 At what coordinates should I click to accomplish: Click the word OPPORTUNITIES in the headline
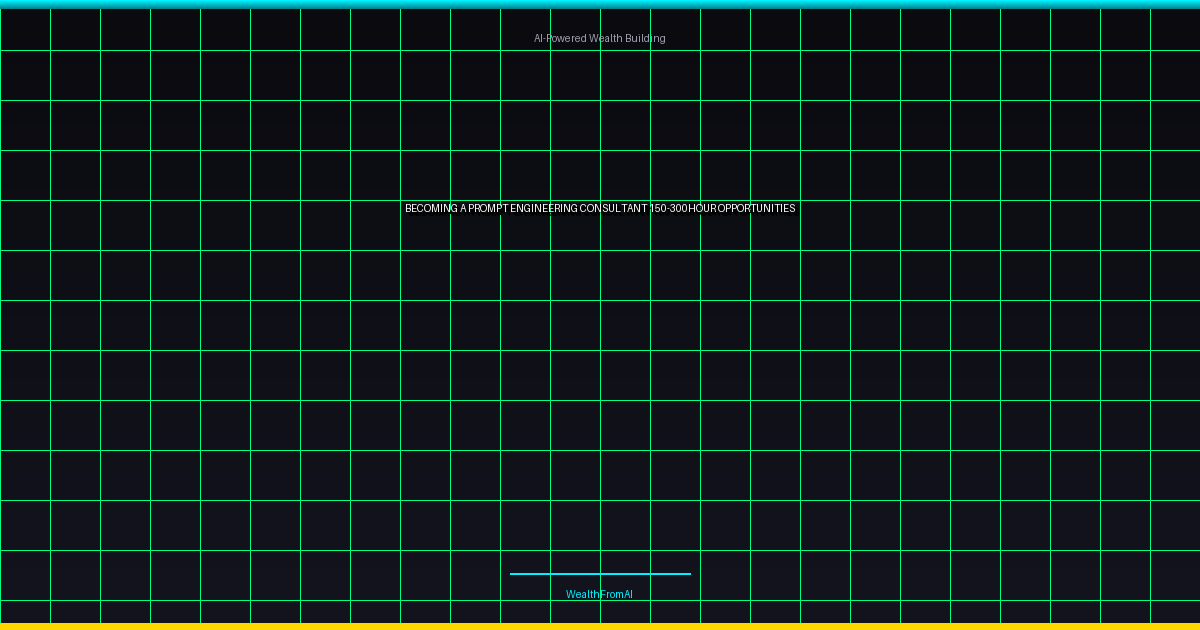pos(756,209)
